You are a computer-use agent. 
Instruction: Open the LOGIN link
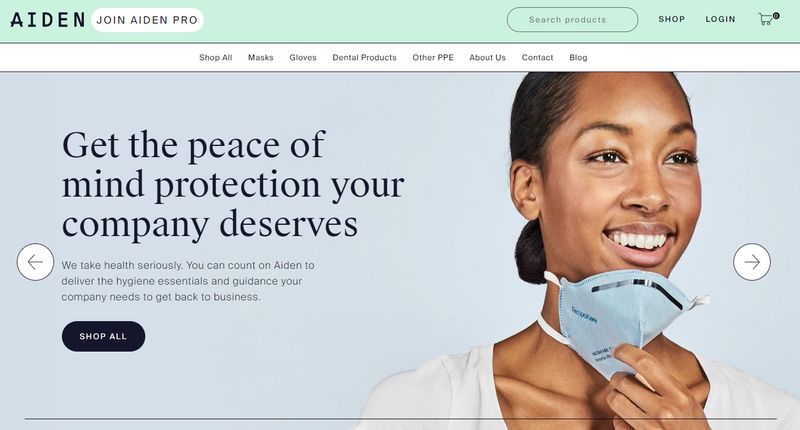720,19
